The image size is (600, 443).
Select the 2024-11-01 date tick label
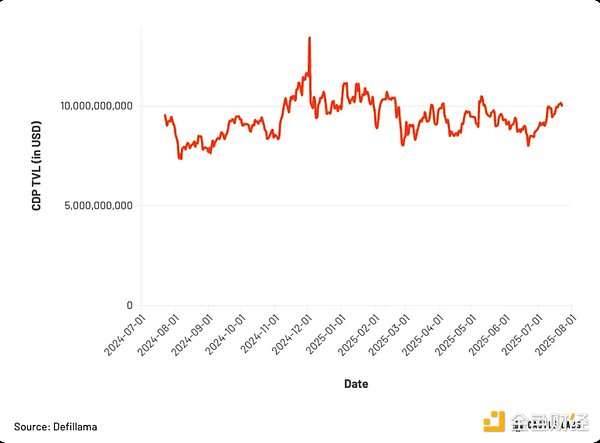255,334
